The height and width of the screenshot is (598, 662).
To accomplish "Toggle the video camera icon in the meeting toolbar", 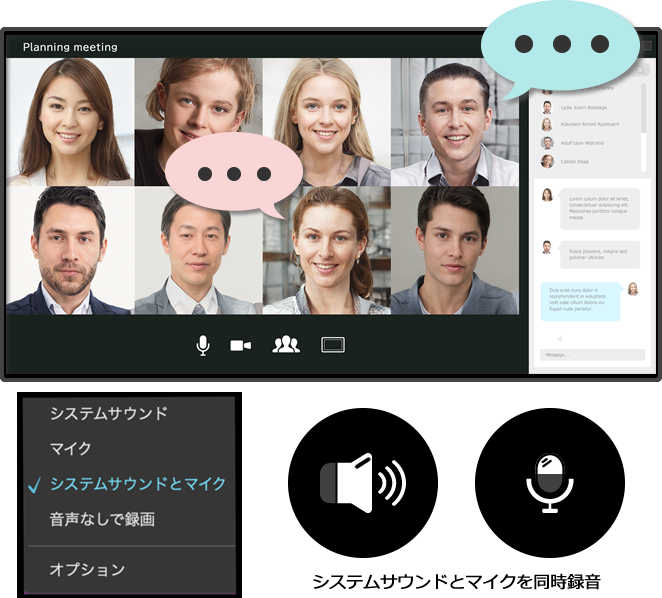I will coord(241,345).
